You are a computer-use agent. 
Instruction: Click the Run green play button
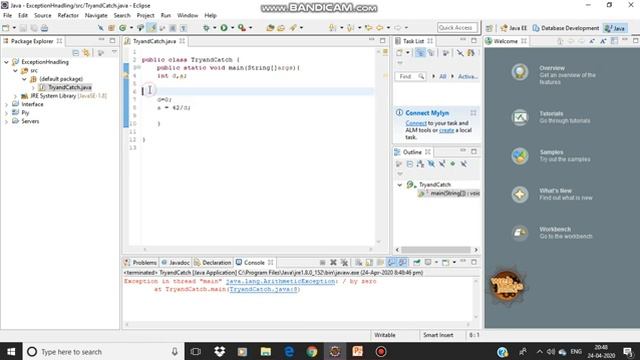pos(224,28)
